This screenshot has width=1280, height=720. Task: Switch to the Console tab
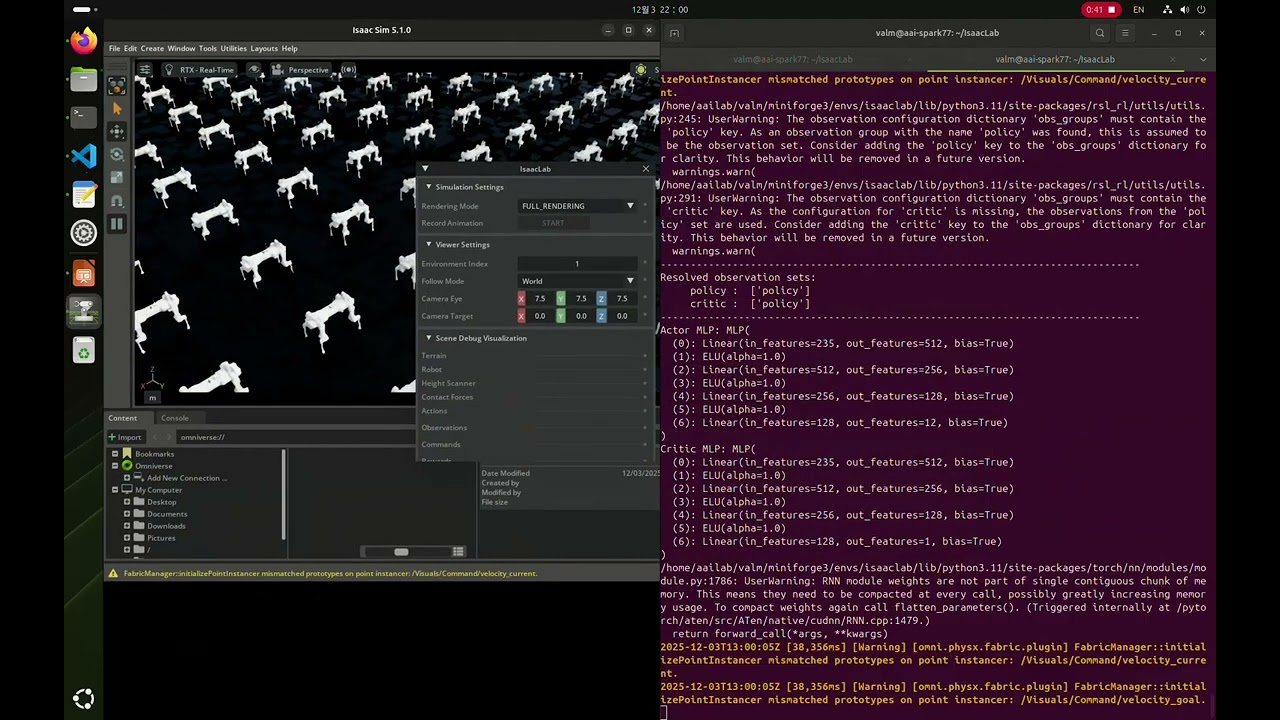pyautogui.click(x=174, y=418)
